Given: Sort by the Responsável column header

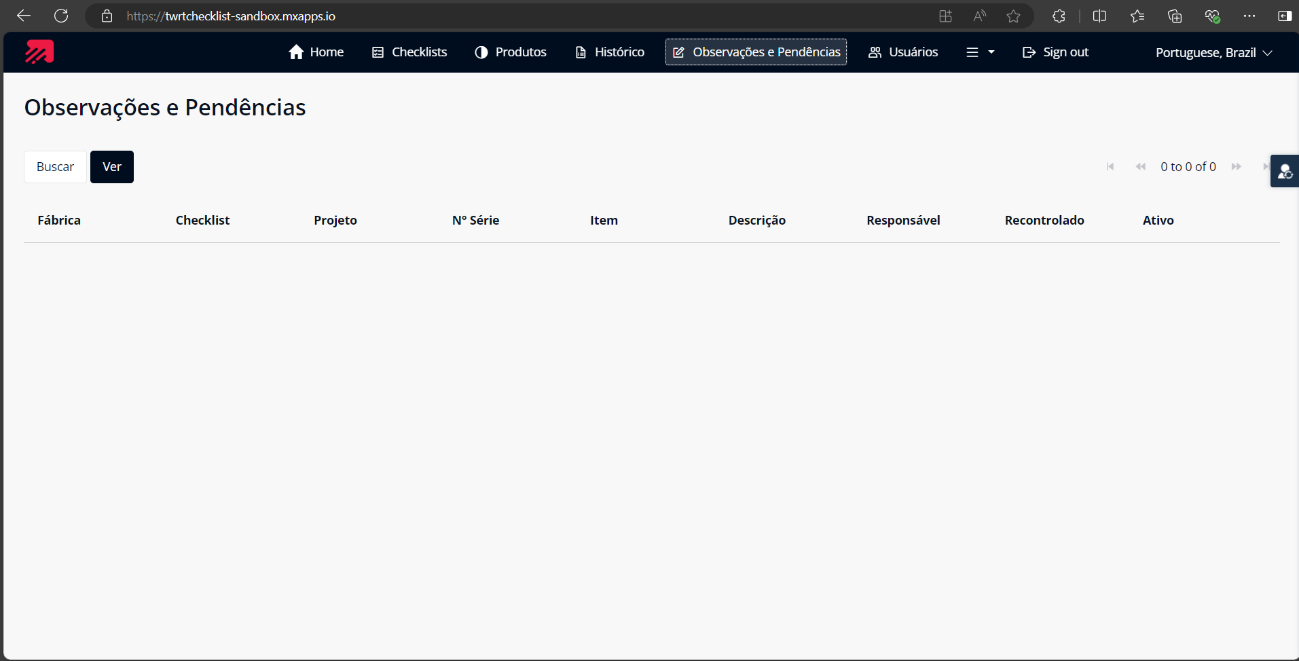Looking at the screenshot, I should 903,220.
